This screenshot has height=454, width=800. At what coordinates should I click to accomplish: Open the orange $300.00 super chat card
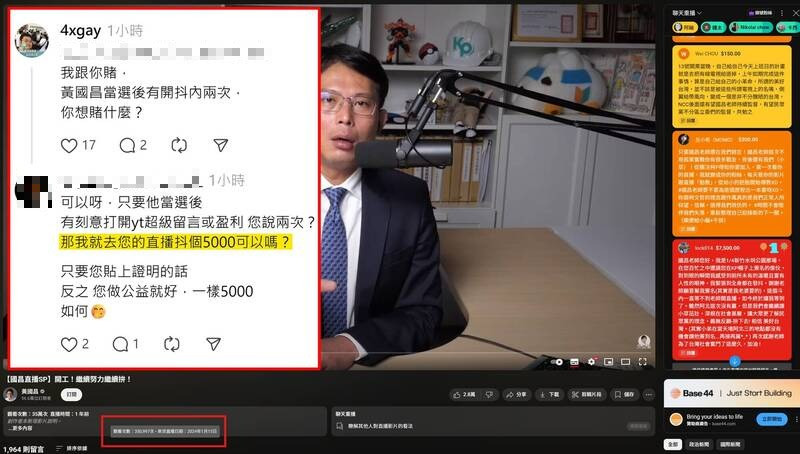731,183
